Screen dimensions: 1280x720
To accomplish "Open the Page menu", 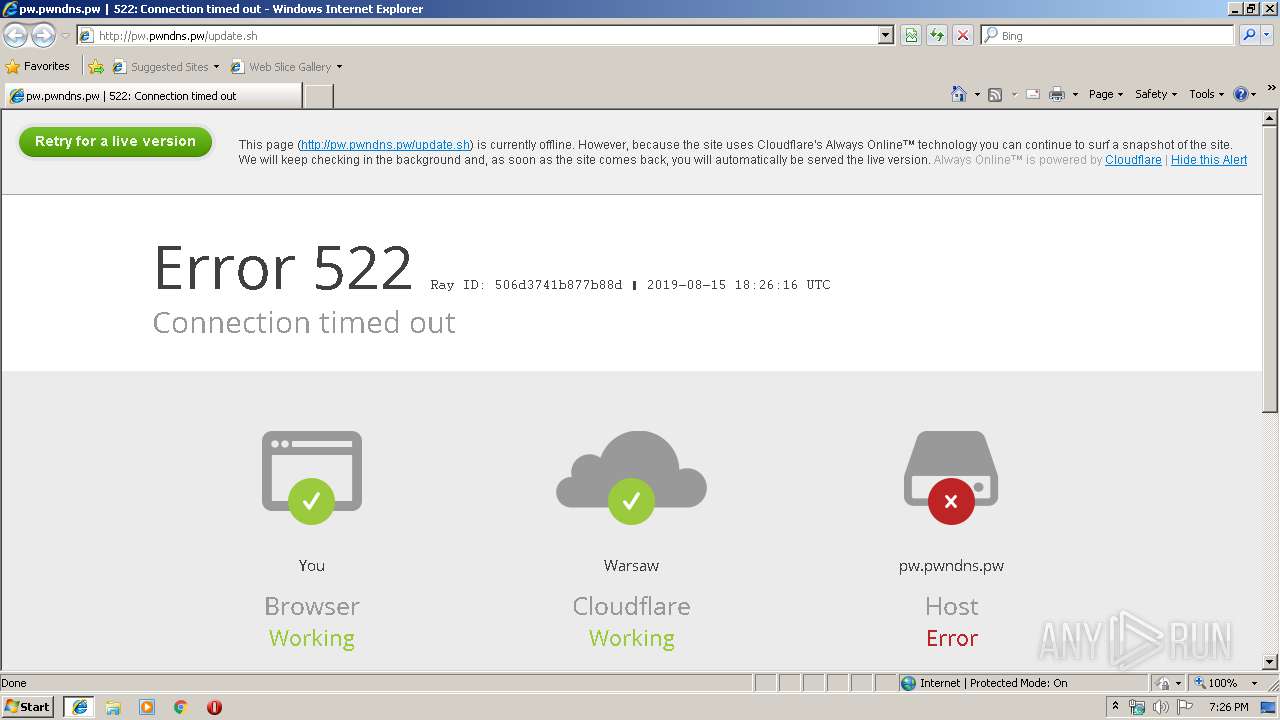I will tap(1106, 94).
